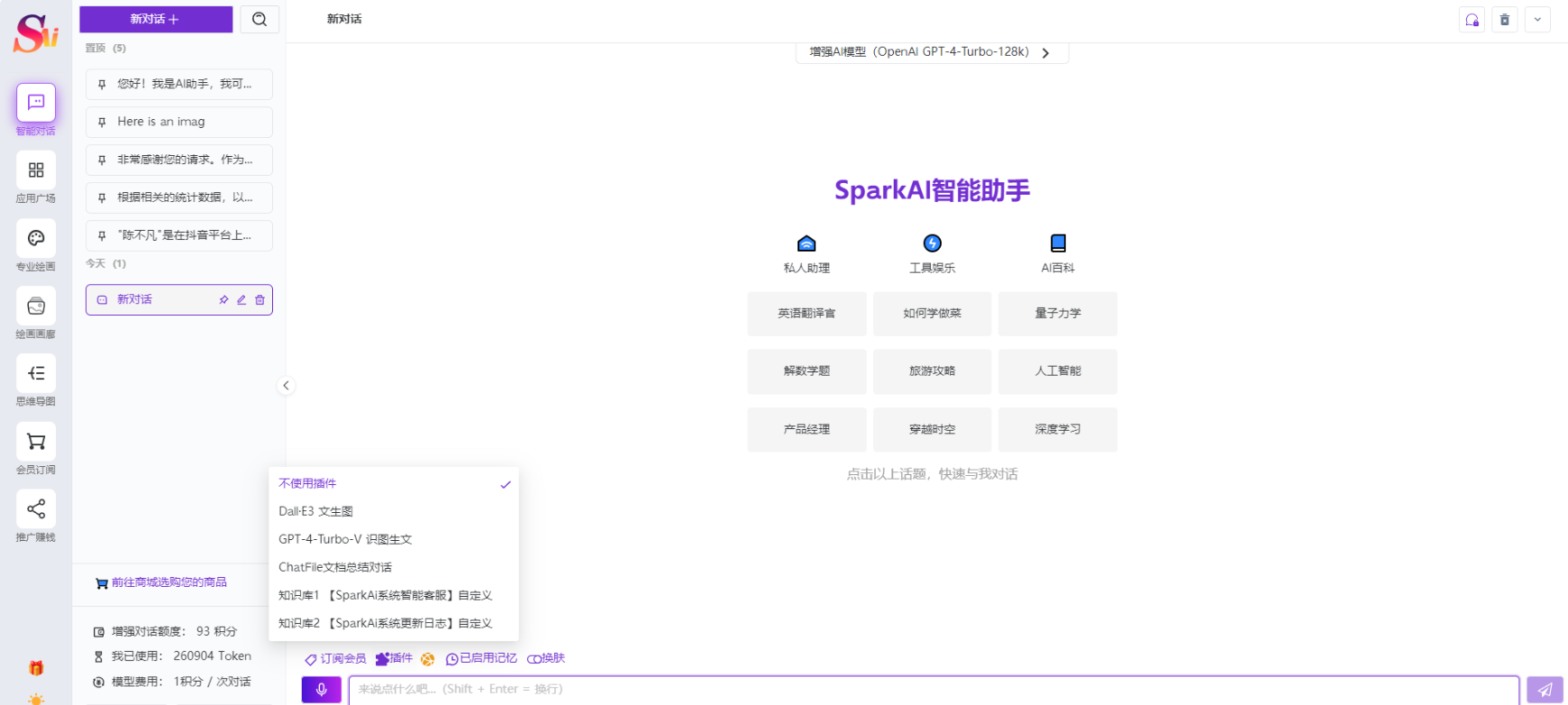This screenshot has height=705, width=1568.
Task: Click the 会员订阅 shopping cart icon
Action: [x=36, y=442]
